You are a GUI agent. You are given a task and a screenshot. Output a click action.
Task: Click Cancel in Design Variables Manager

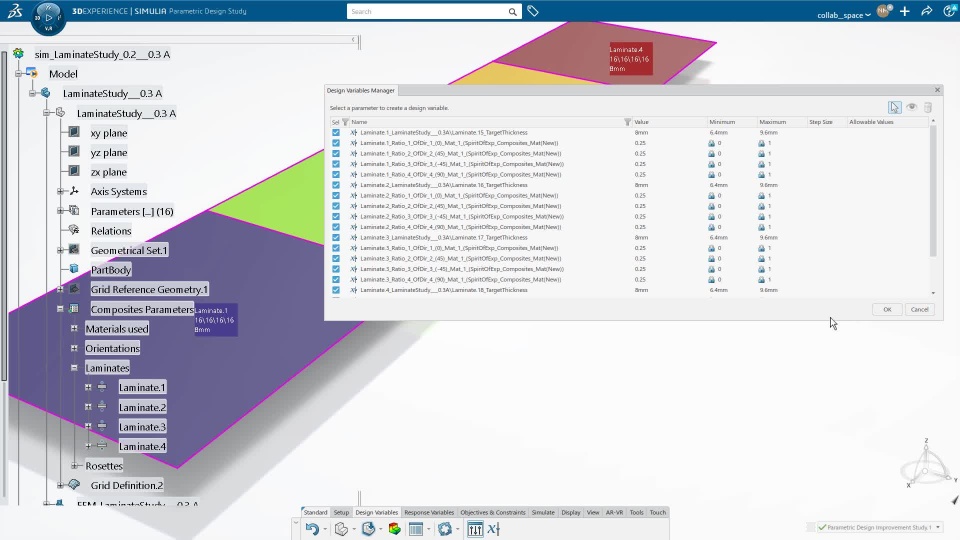919,309
